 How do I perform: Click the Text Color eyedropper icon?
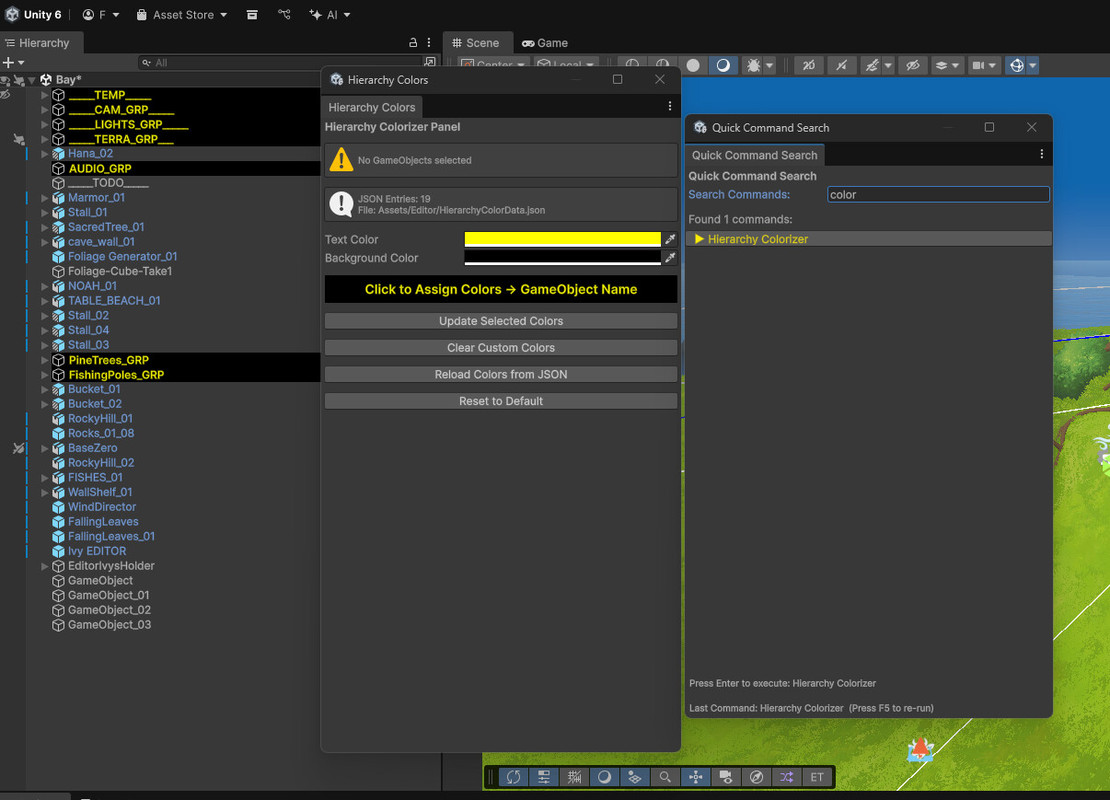pos(671,240)
